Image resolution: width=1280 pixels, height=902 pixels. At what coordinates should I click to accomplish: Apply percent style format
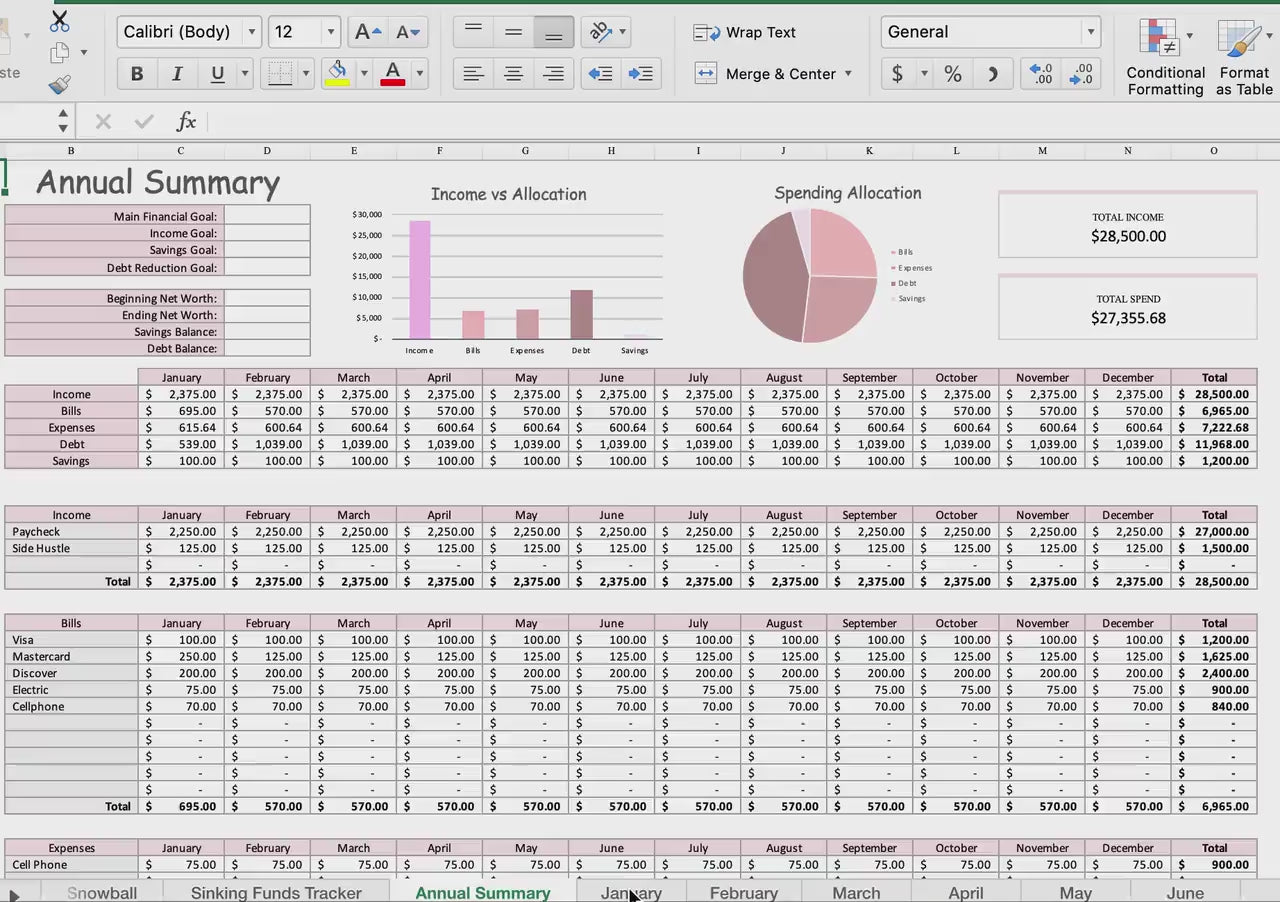[x=953, y=73]
